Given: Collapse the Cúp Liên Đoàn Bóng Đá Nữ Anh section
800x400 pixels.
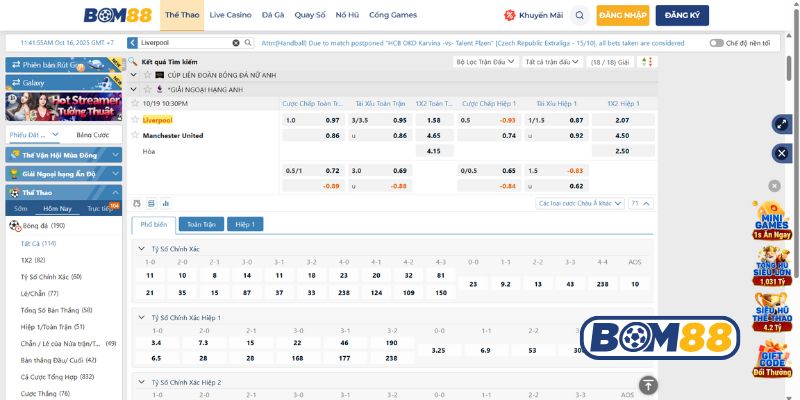Looking at the screenshot, I should [134, 75].
